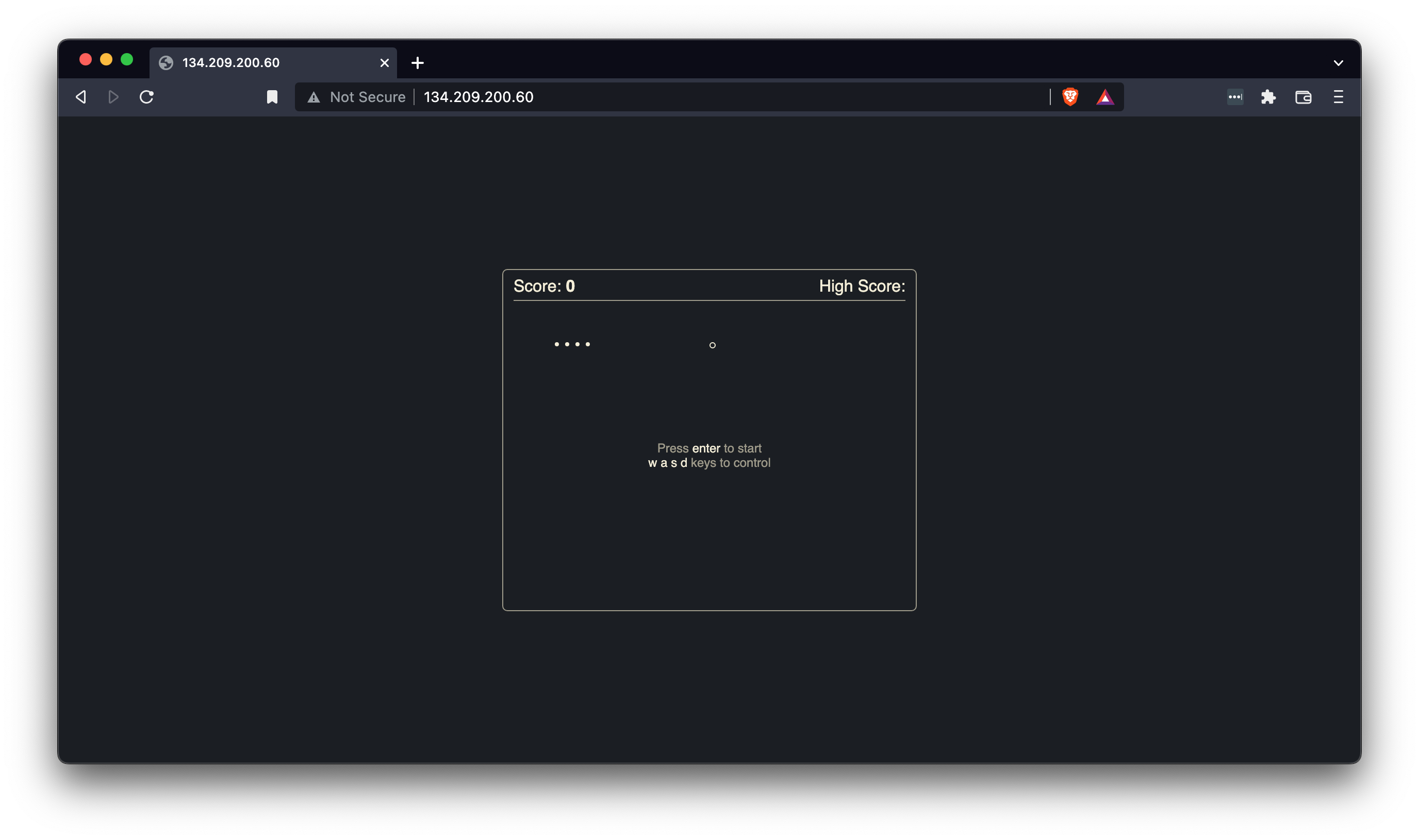This screenshot has height=840, width=1419.
Task: Reload the current page
Action: pos(146,97)
